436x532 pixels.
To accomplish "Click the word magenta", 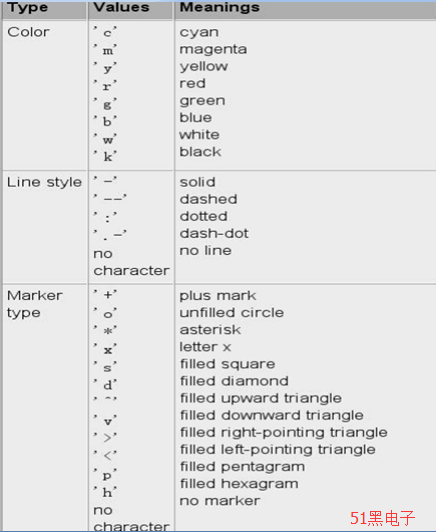I will pos(213,50).
